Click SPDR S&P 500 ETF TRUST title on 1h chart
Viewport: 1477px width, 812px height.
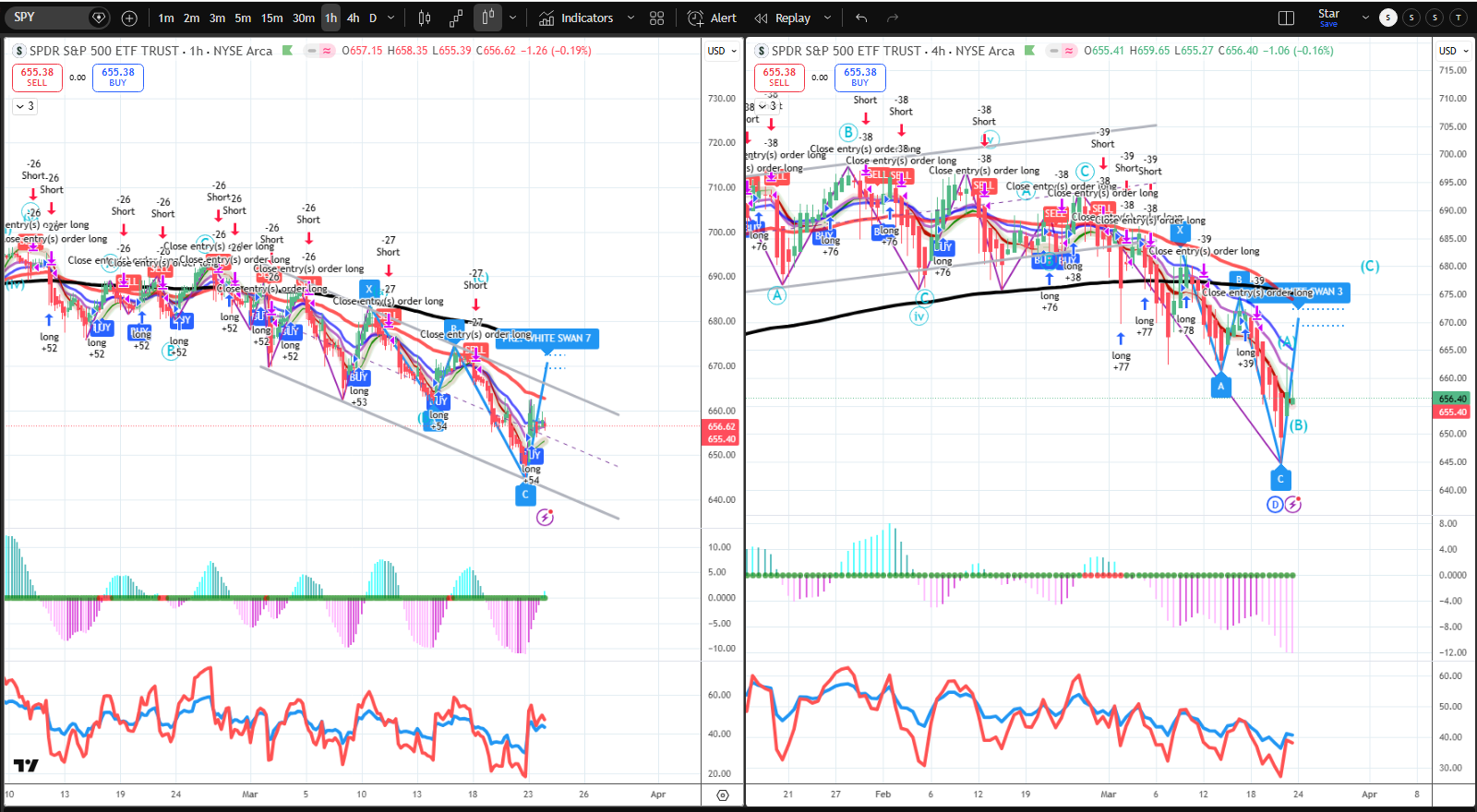point(104,51)
